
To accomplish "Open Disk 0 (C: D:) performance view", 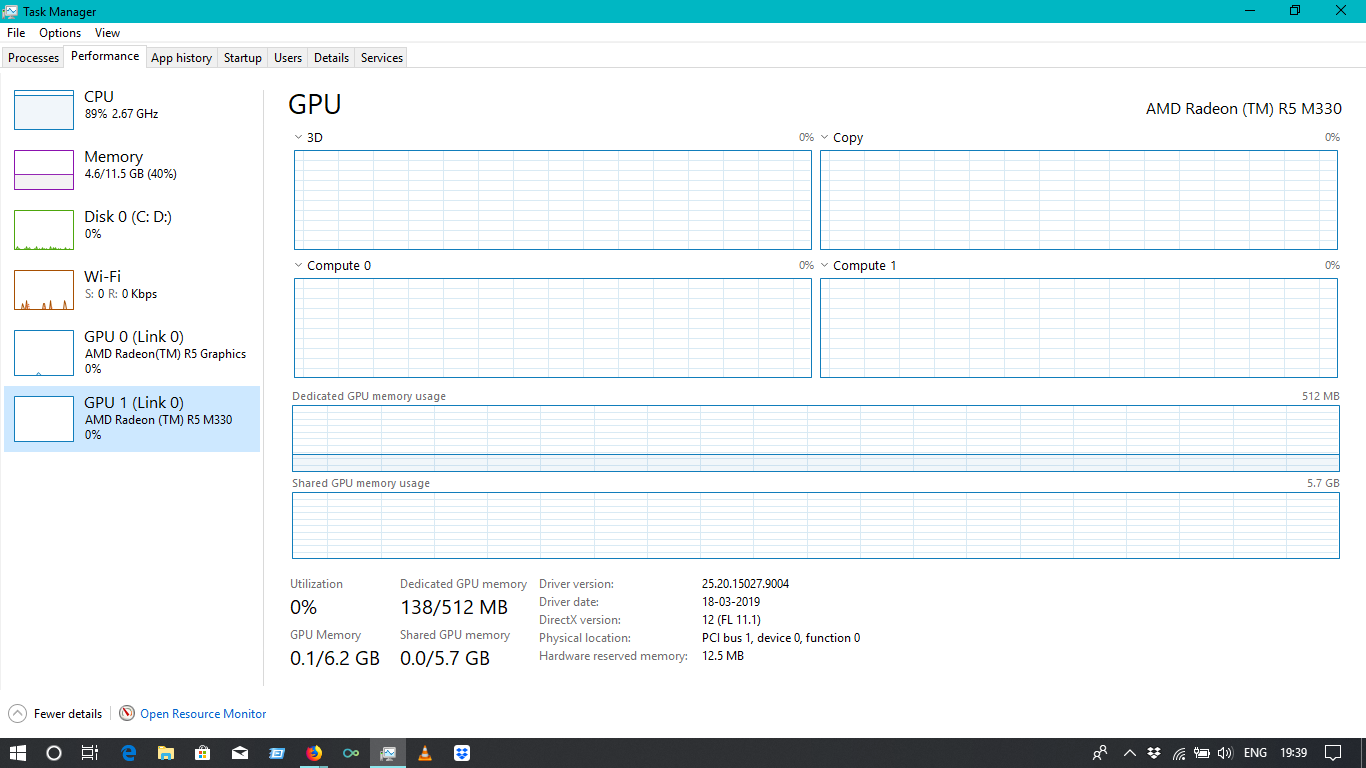I will pos(132,230).
